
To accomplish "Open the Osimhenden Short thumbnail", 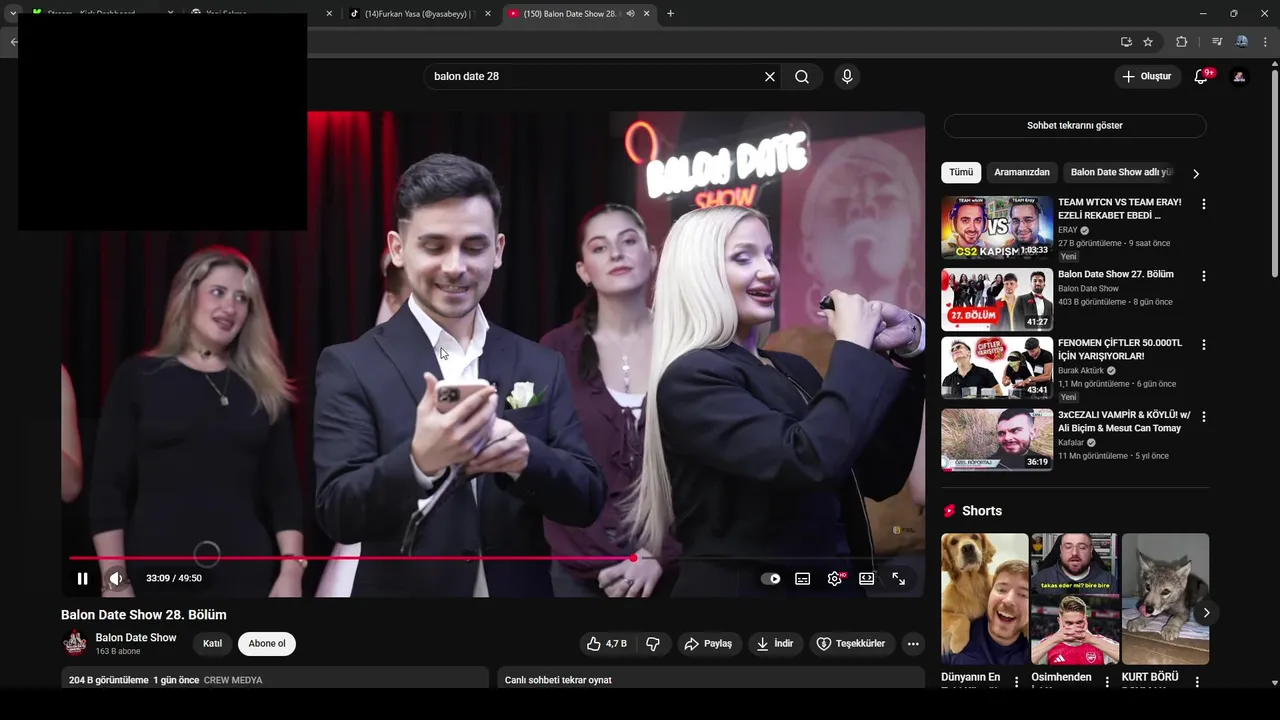I will (1075, 599).
